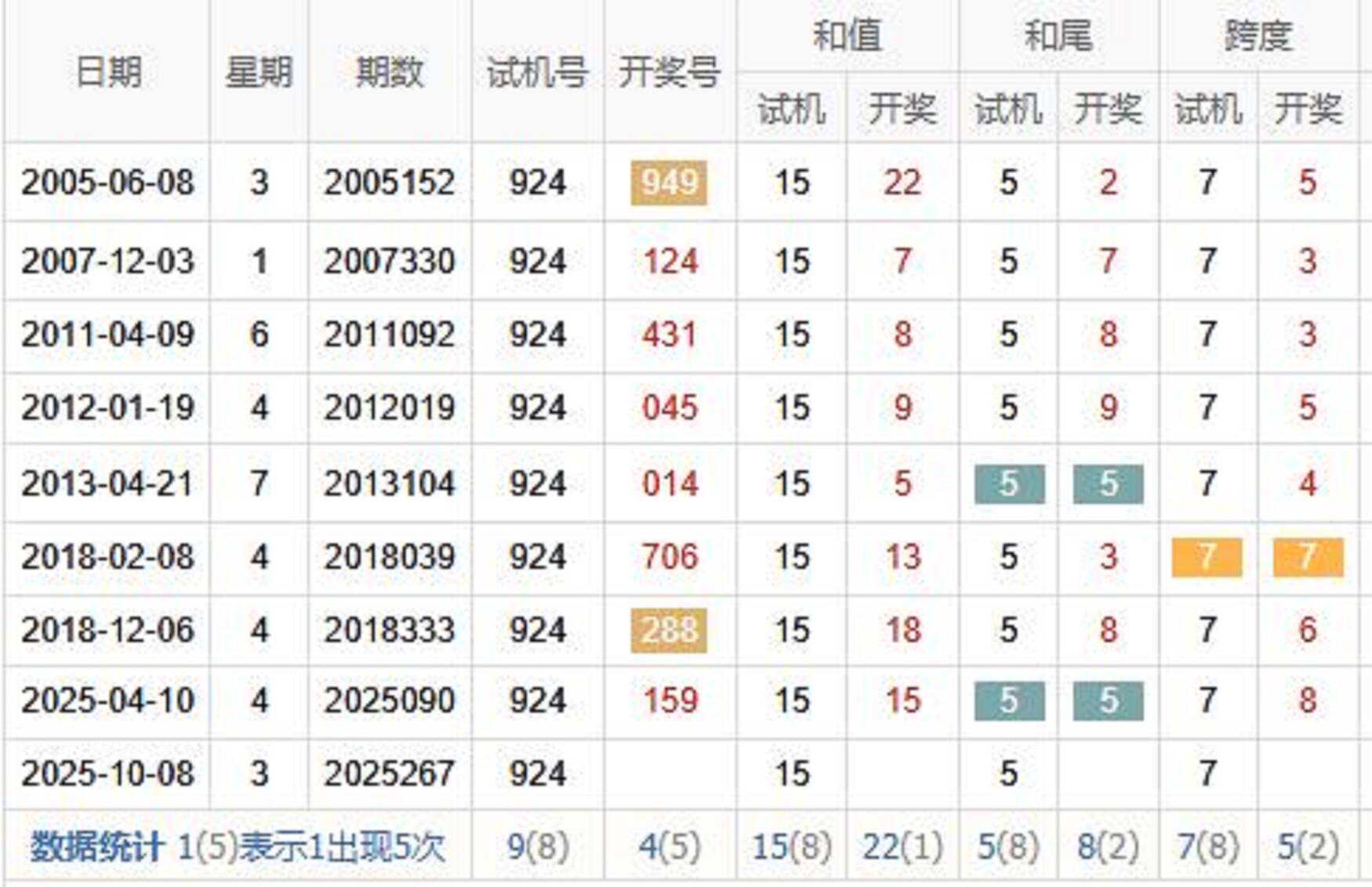Select the date 2005-06-08
Viewport: 1372px width, 887px height.
pos(107,183)
